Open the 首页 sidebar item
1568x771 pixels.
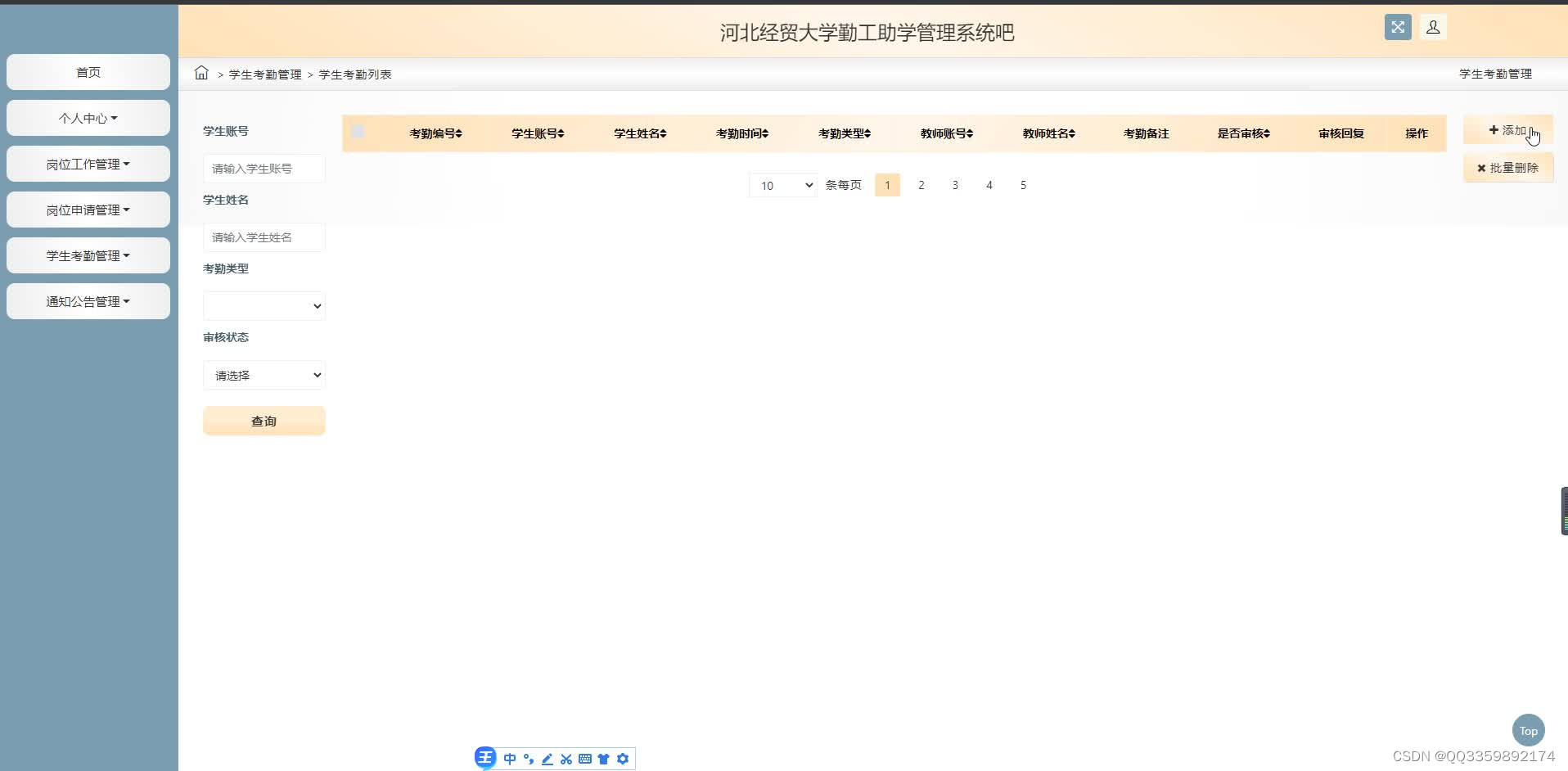click(x=88, y=72)
